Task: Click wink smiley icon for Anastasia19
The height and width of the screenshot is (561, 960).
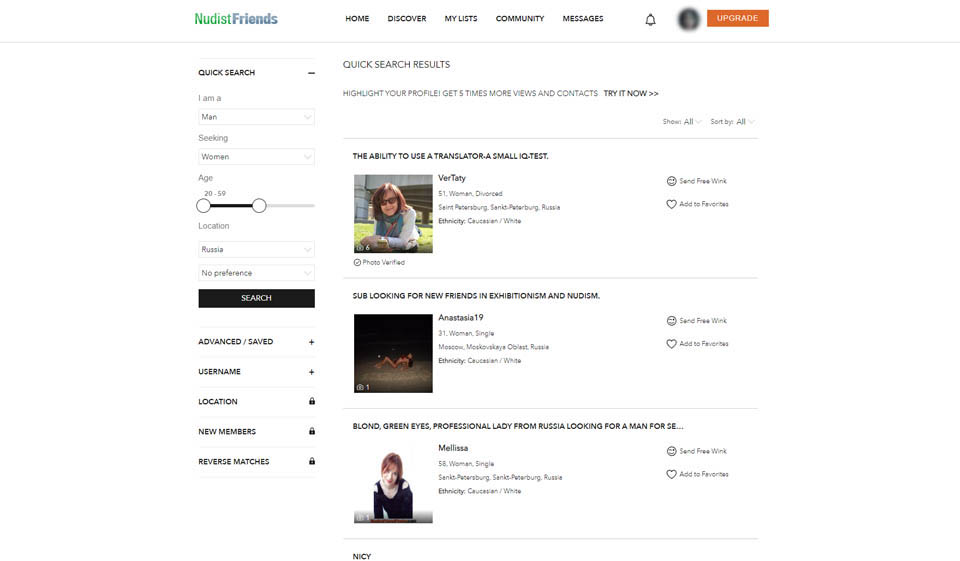Action: pyautogui.click(x=672, y=321)
